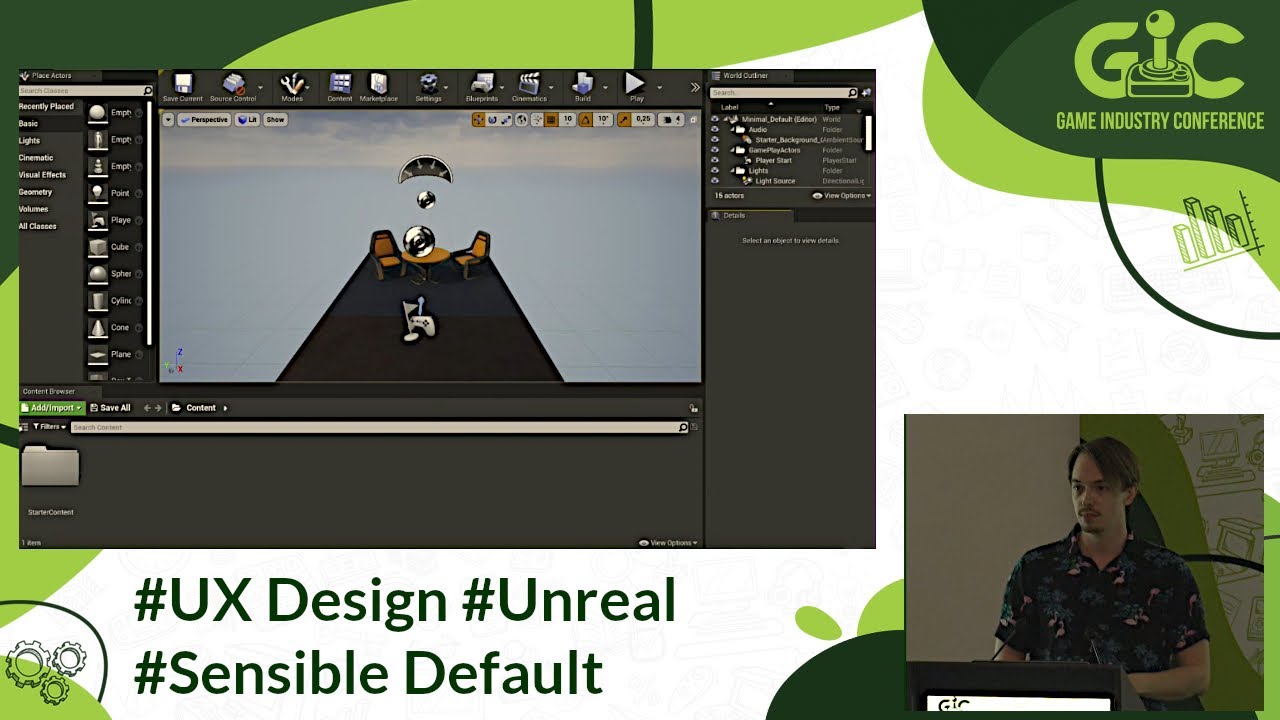Viewport: 1280px width, 720px height.
Task: Select the scale gizmo tool in viewport
Action: (x=506, y=120)
